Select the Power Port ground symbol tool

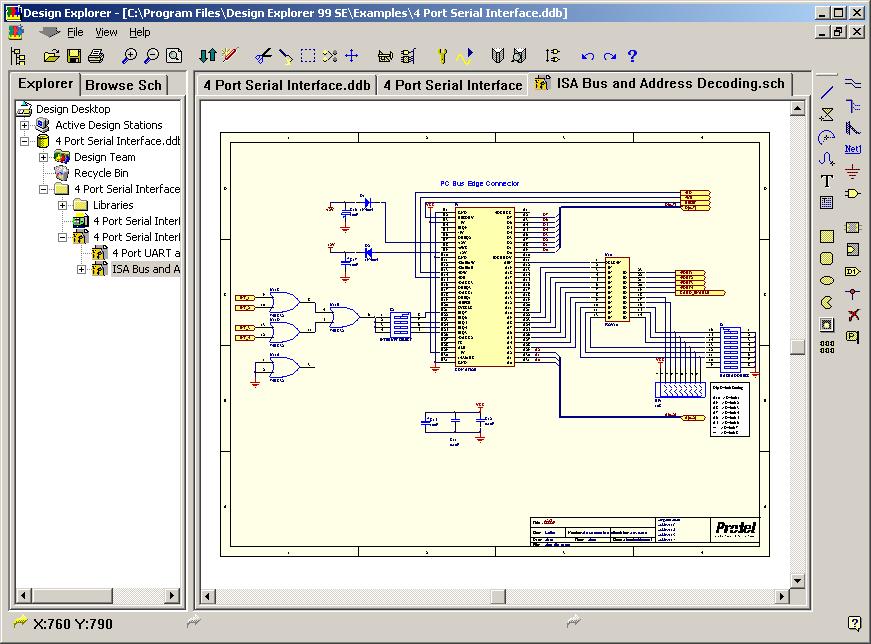click(853, 171)
